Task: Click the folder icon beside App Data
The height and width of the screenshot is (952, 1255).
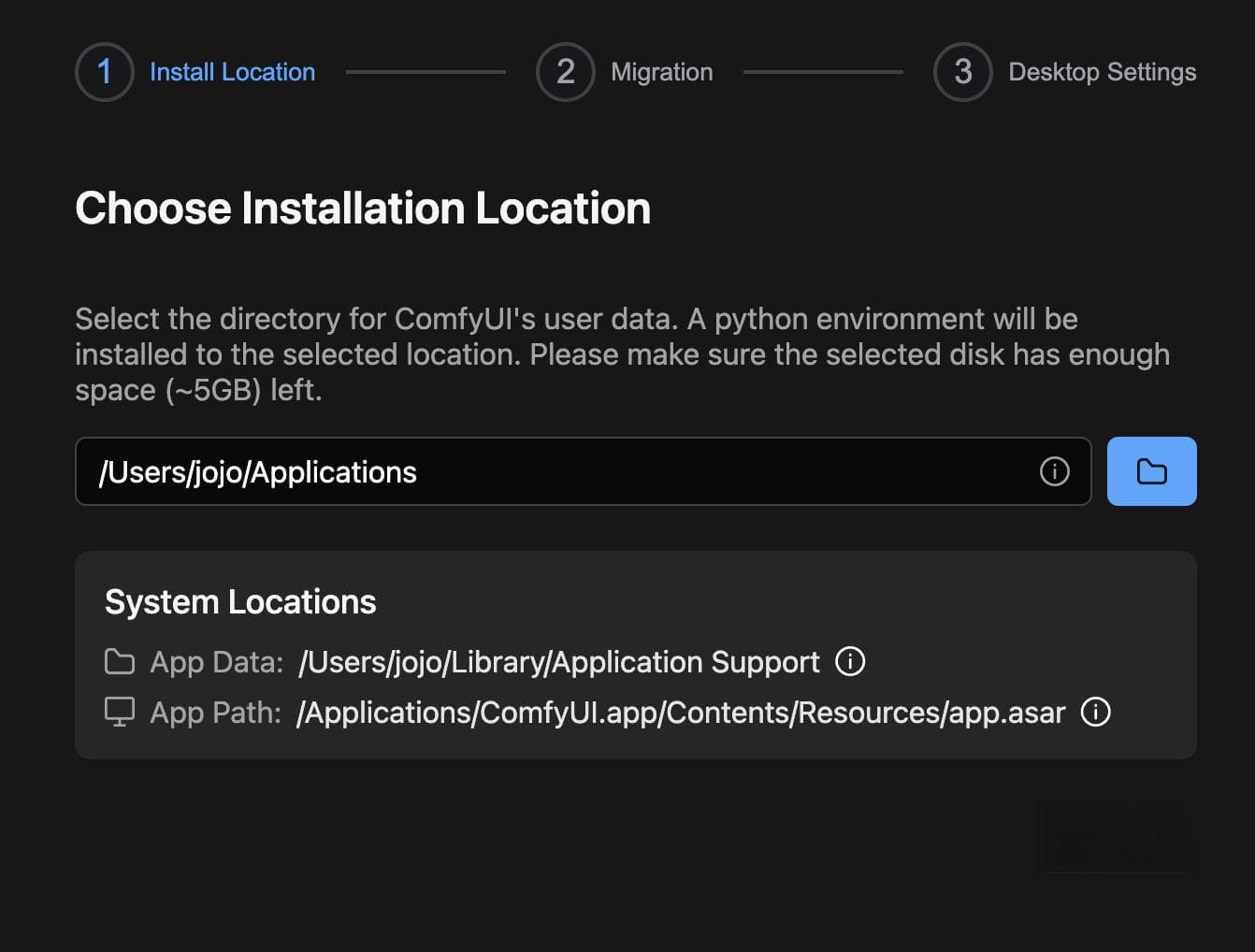Action: tap(120, 661)
